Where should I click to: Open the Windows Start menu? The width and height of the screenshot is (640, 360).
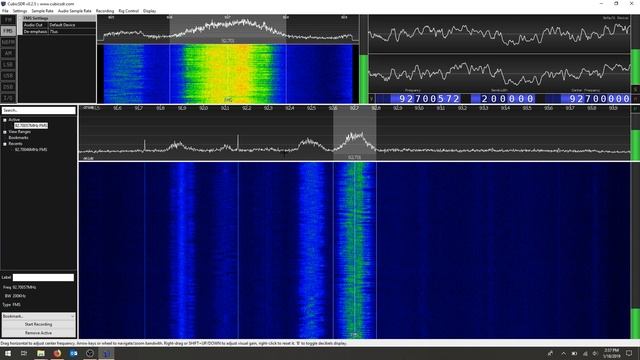(7, 353)
